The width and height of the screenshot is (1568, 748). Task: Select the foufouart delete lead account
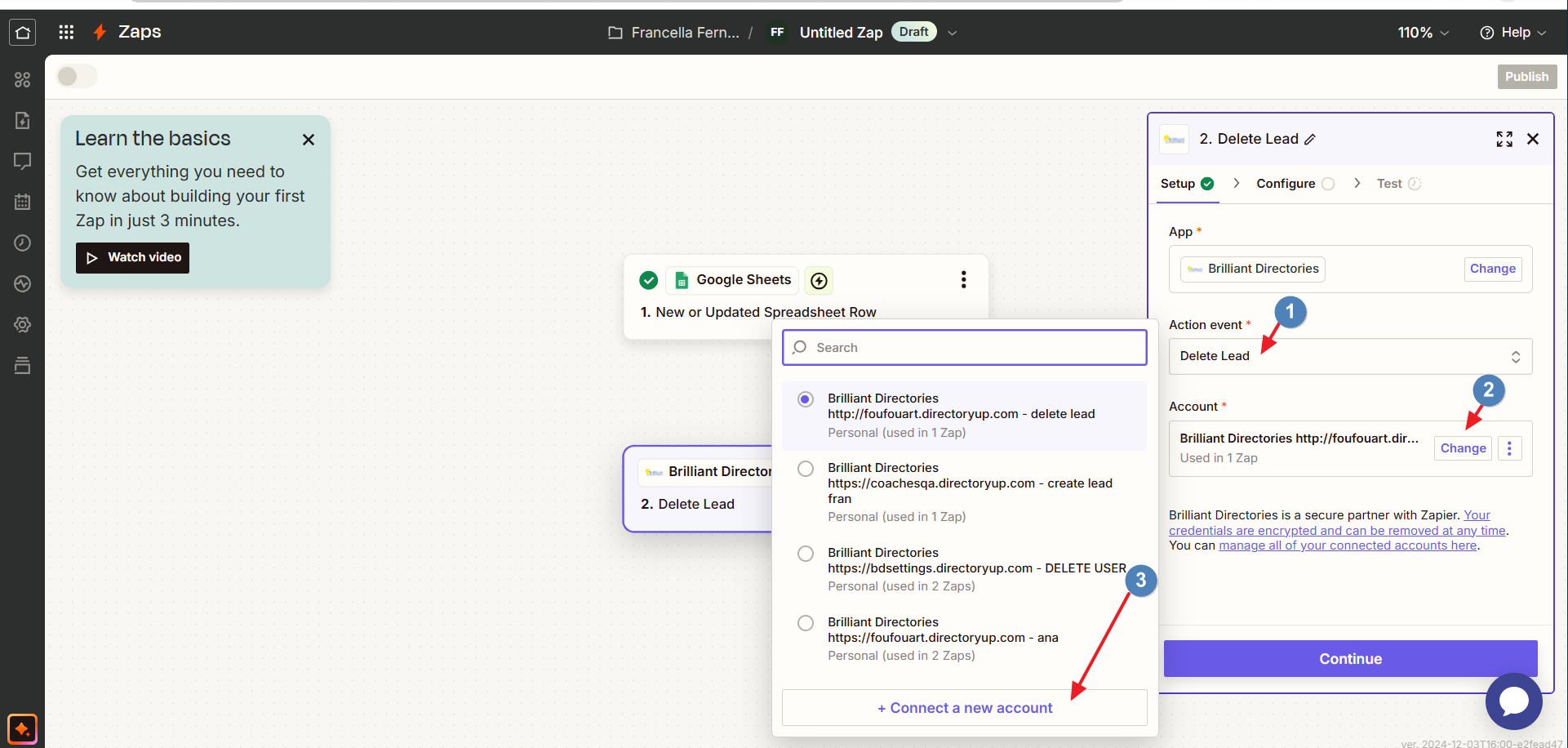click(x=964, y=416)
